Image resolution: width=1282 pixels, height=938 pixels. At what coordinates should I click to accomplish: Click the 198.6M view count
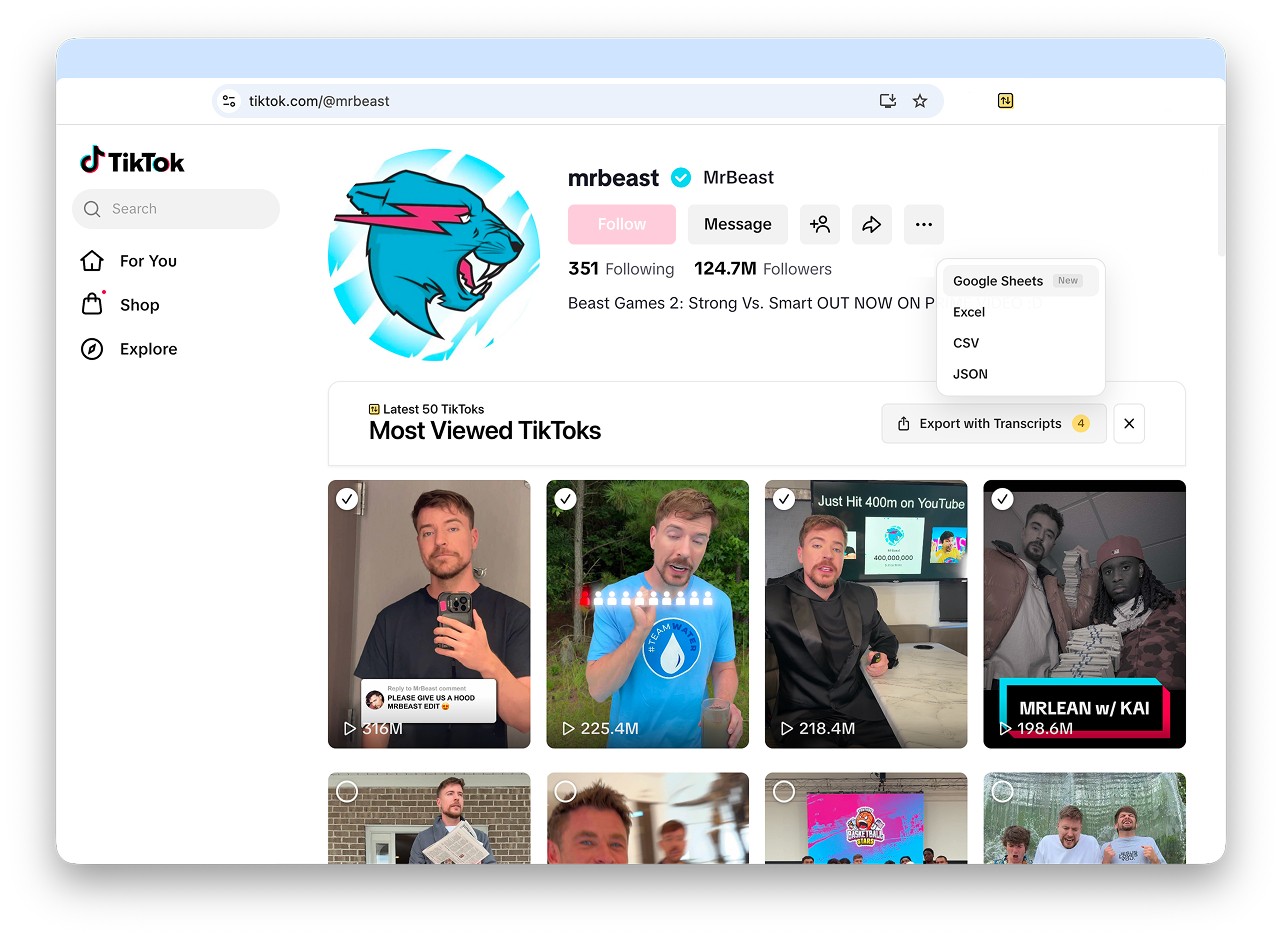pyautogui.click(x=1044, y=729)
